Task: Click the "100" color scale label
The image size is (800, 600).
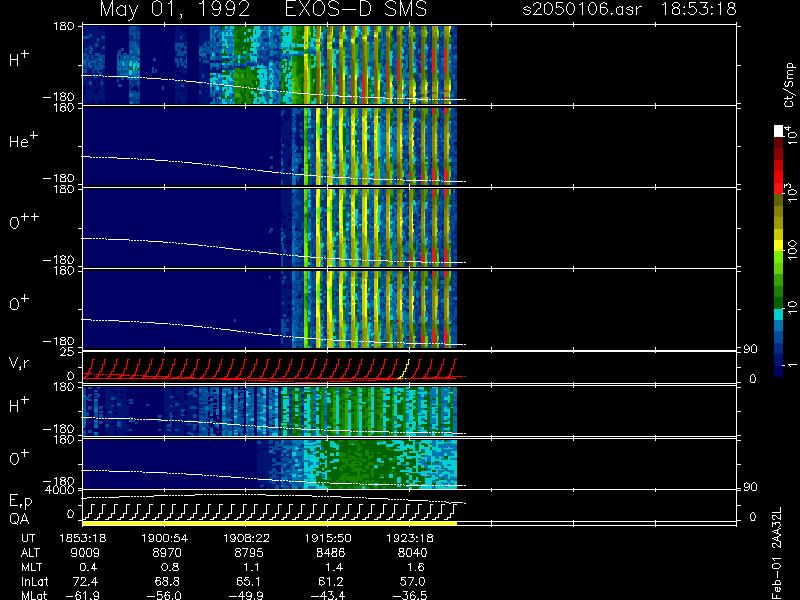Action: [x=792, y=250]
